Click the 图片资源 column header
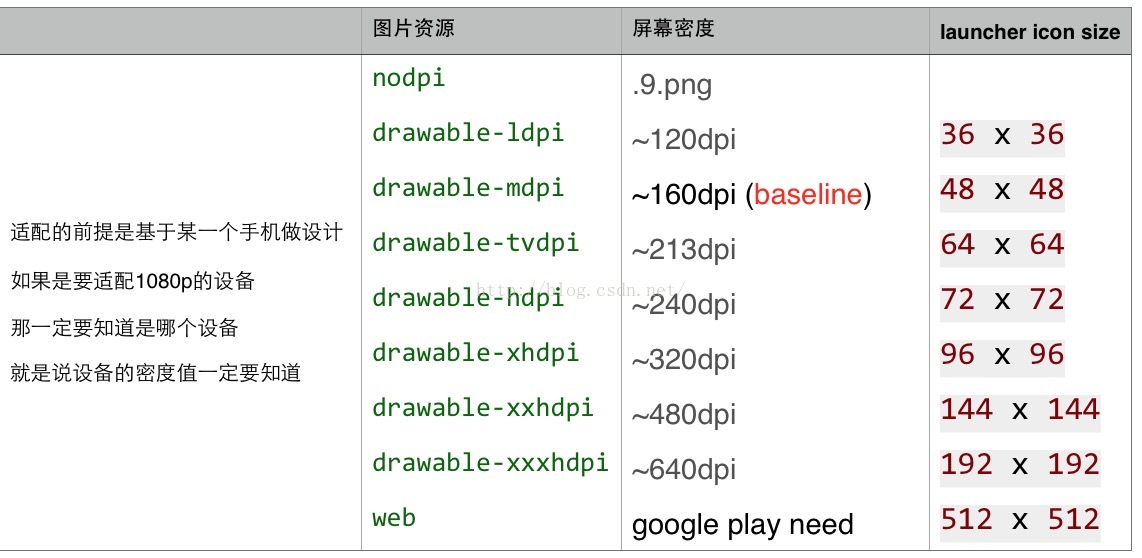 (x=413, y=28)
